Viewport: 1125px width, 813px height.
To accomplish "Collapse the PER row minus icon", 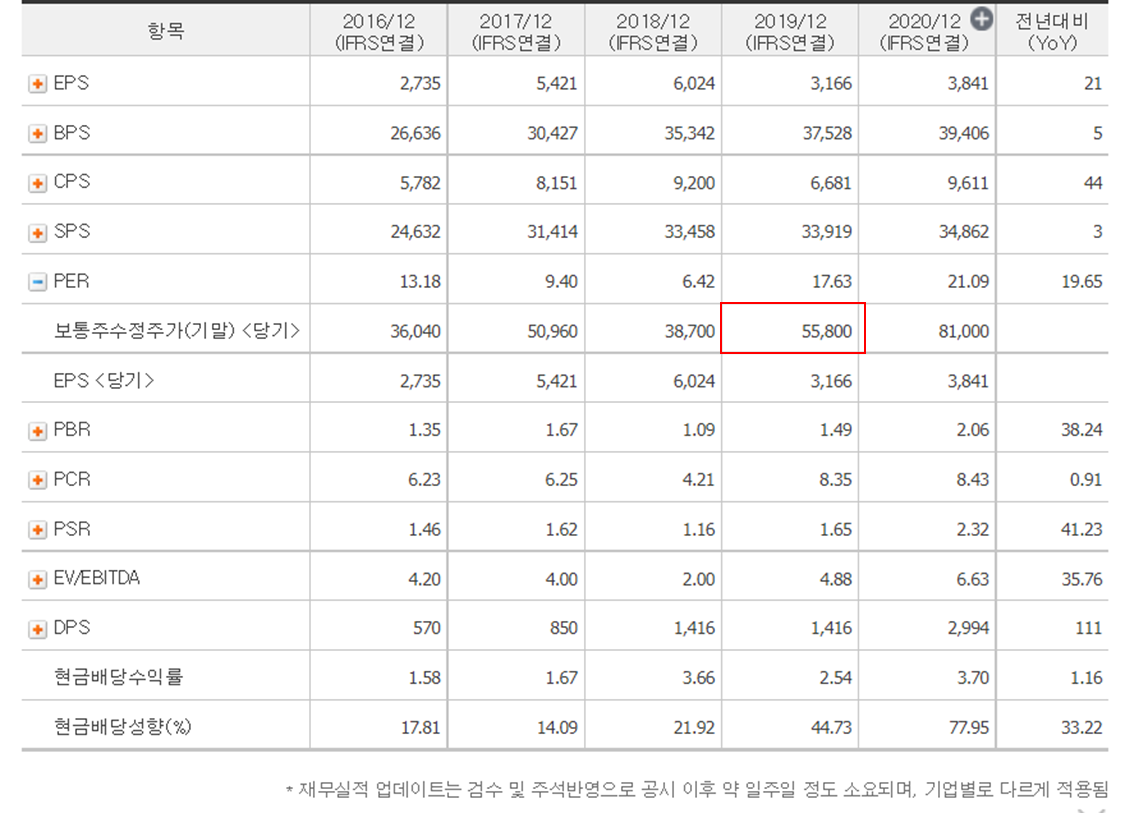I will tap(37, 282).
